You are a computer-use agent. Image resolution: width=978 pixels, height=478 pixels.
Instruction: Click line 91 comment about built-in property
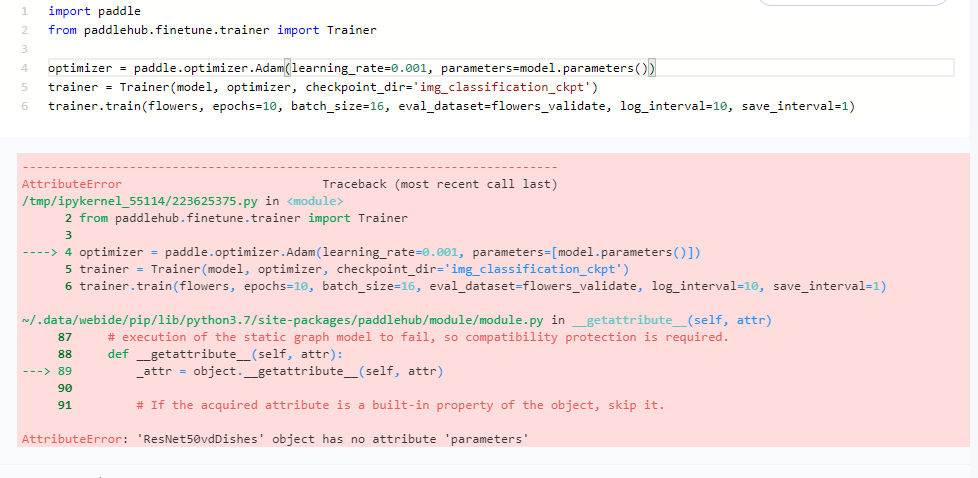pyautogui.click(x=400, y=405)
